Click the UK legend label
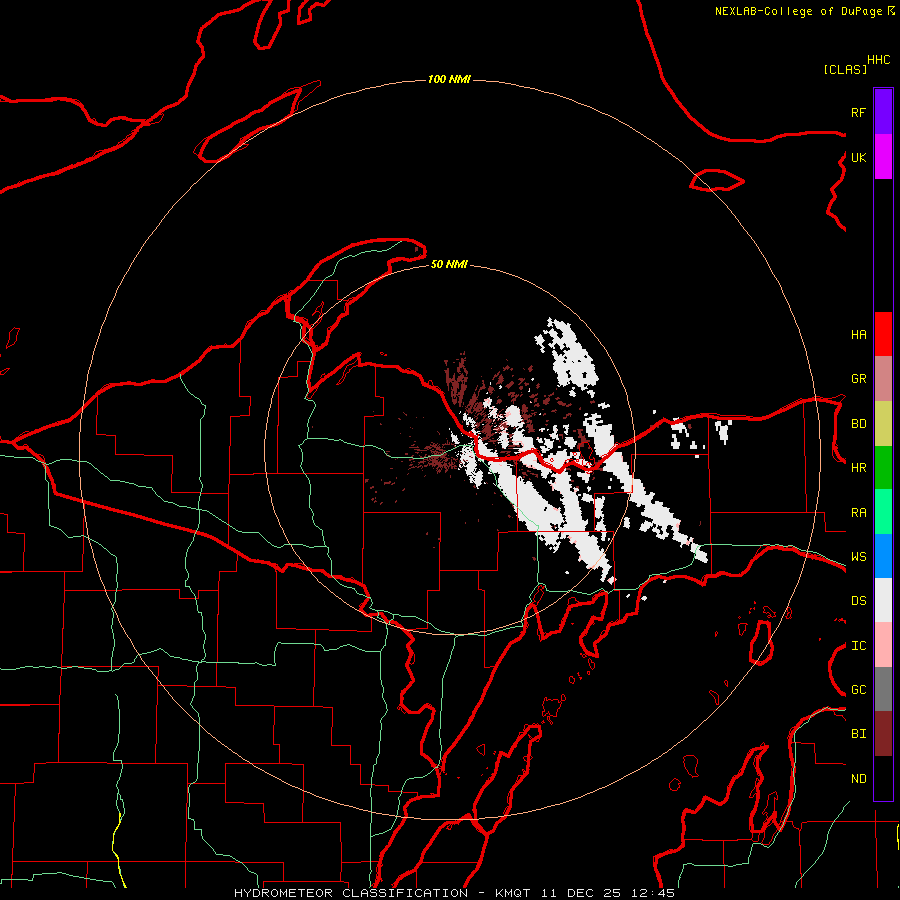The image size is (900, 900). pos(858,157)
